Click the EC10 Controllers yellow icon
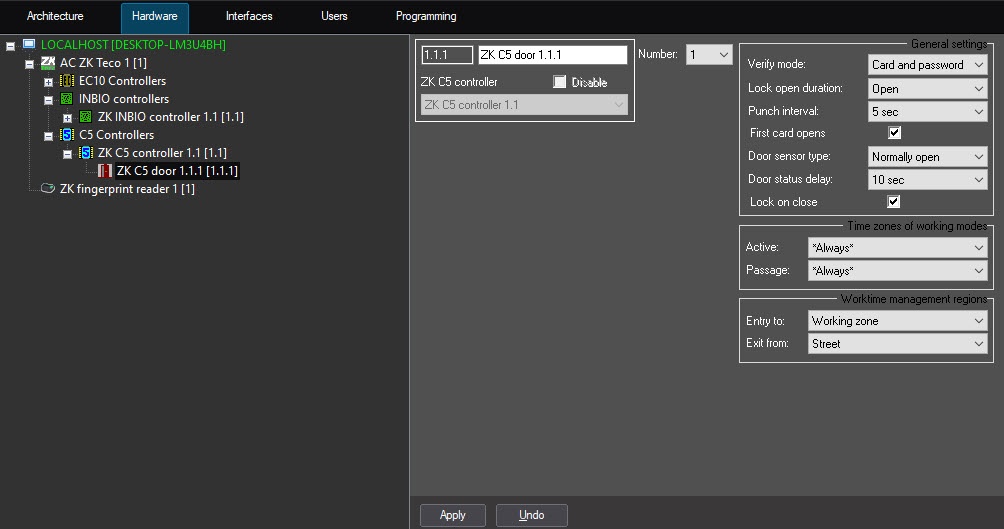The width and height of the screenshot is (1004, 529). [x=67, y=81]
